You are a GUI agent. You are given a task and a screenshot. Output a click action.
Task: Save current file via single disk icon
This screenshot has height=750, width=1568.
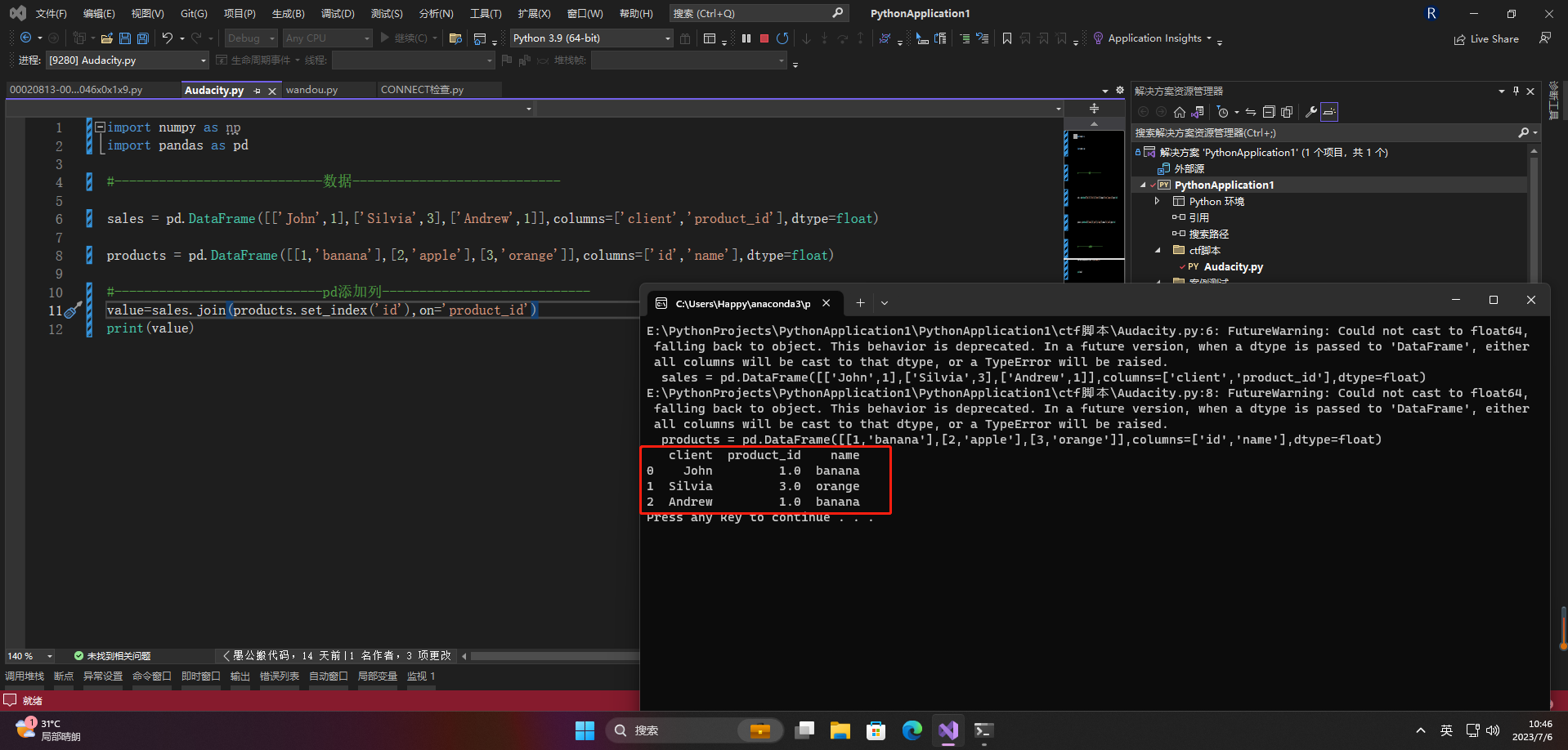[x=125, y=38]
